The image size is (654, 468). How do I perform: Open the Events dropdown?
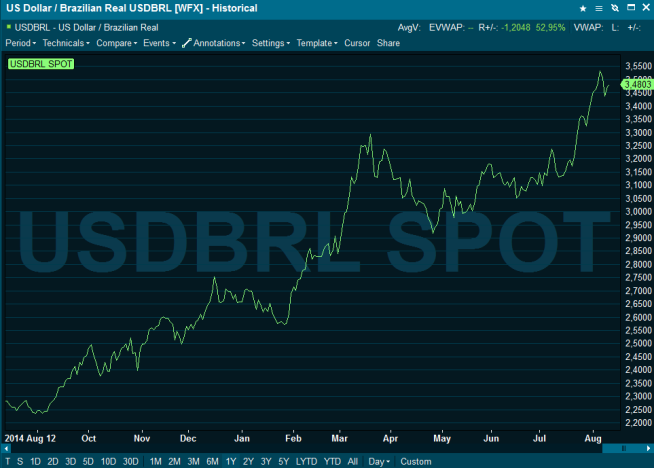(159, 43)
